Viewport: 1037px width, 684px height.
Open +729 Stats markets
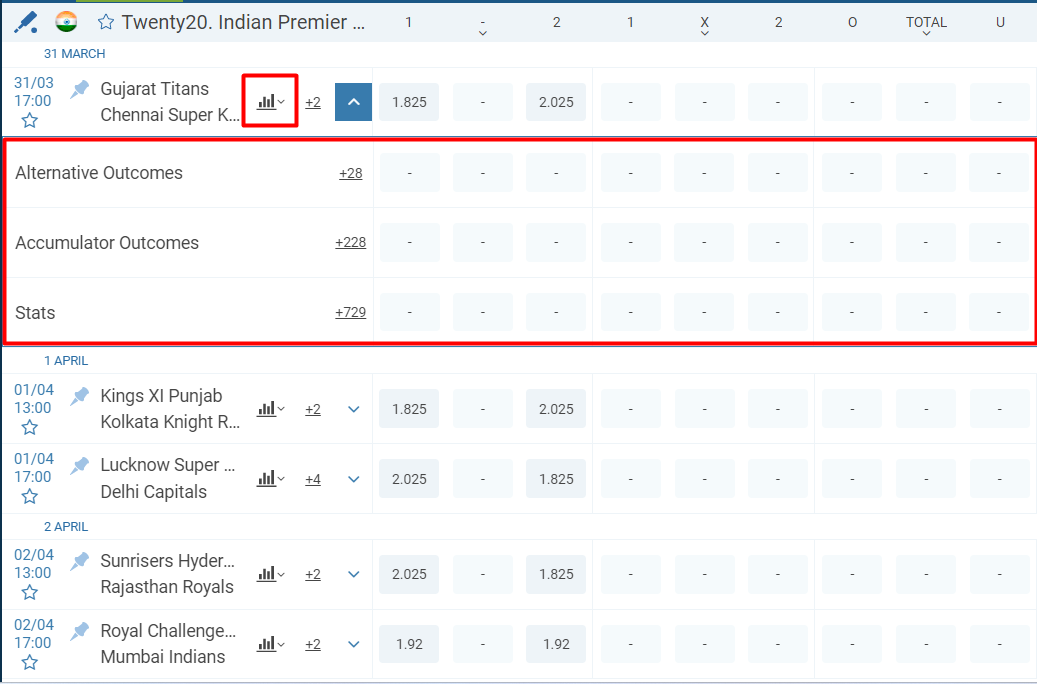coord(351,312)
